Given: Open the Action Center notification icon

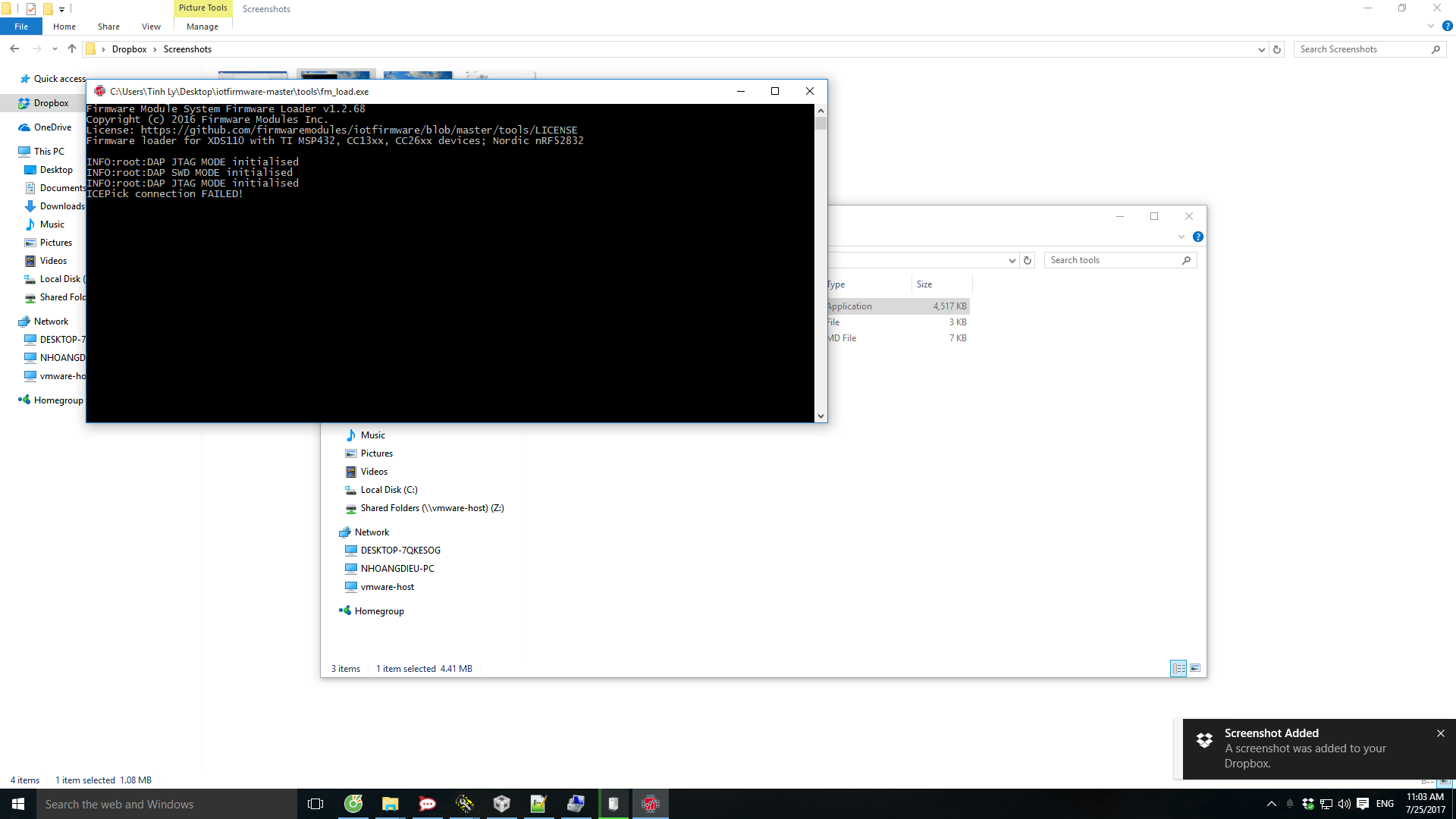Looking at the screenshot, I should (x=1363, y=804).
